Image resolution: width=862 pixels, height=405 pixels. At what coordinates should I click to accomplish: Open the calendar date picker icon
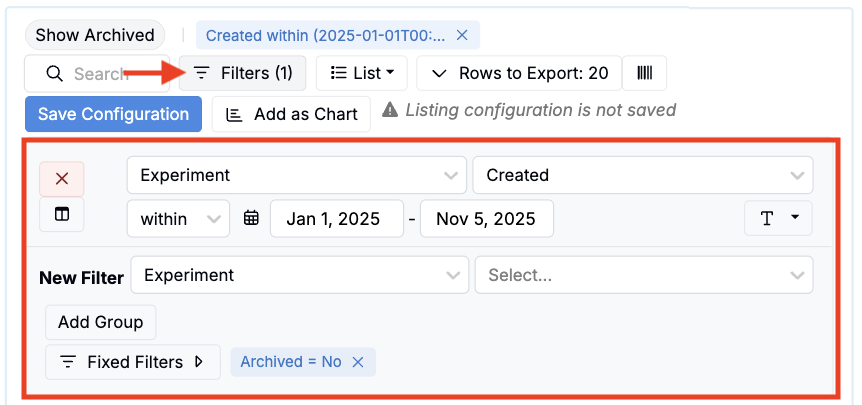pyautogui.click(x=251, y=218)
